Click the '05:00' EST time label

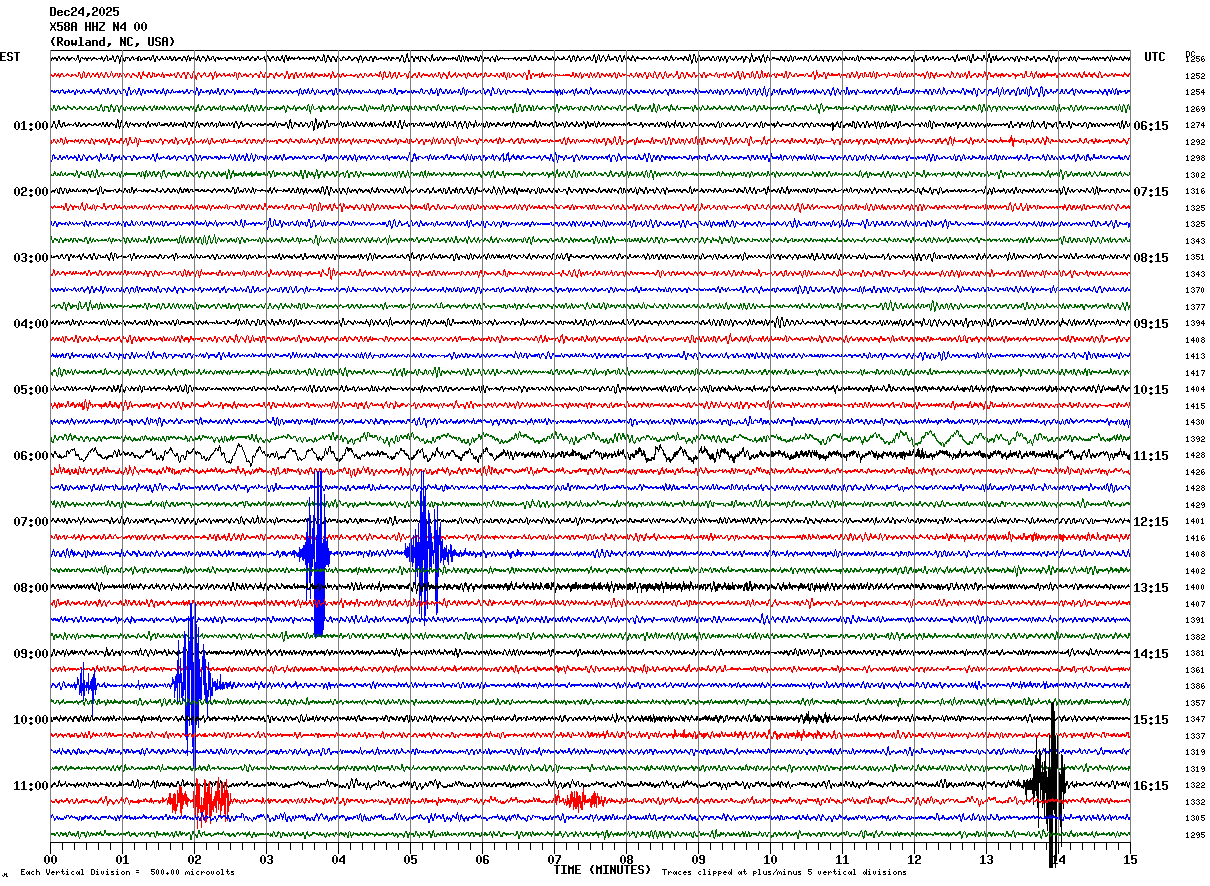(31, 390)
